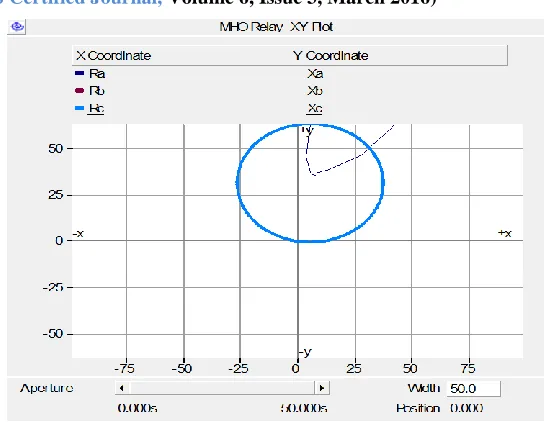Click the x-axis tick label -75
The height and width of the screenshot is (422, 544).
[124, 368]
